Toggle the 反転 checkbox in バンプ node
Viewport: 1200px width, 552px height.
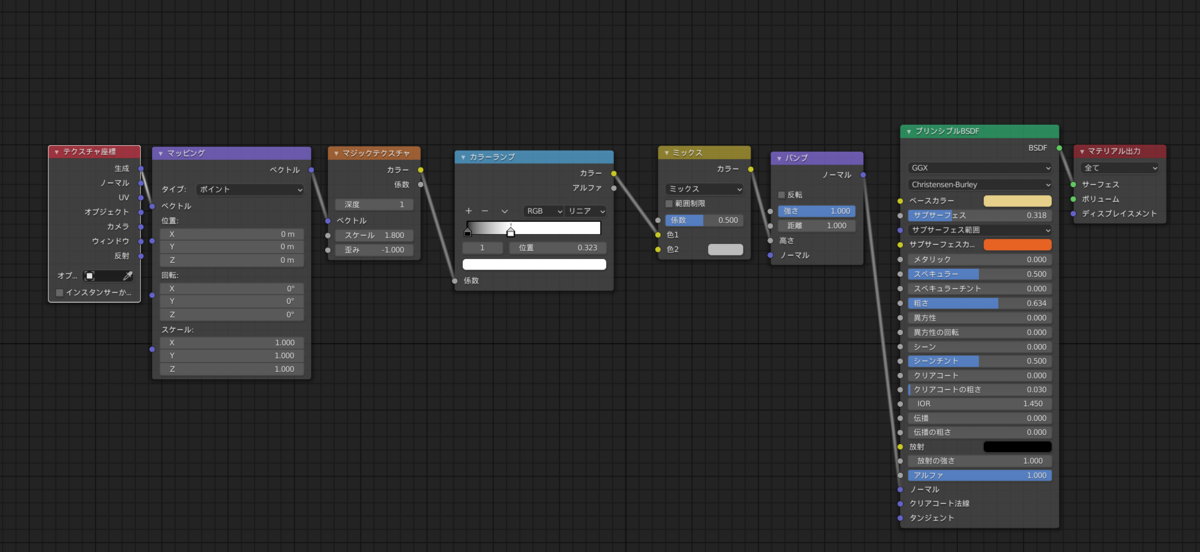click(782, 195)
